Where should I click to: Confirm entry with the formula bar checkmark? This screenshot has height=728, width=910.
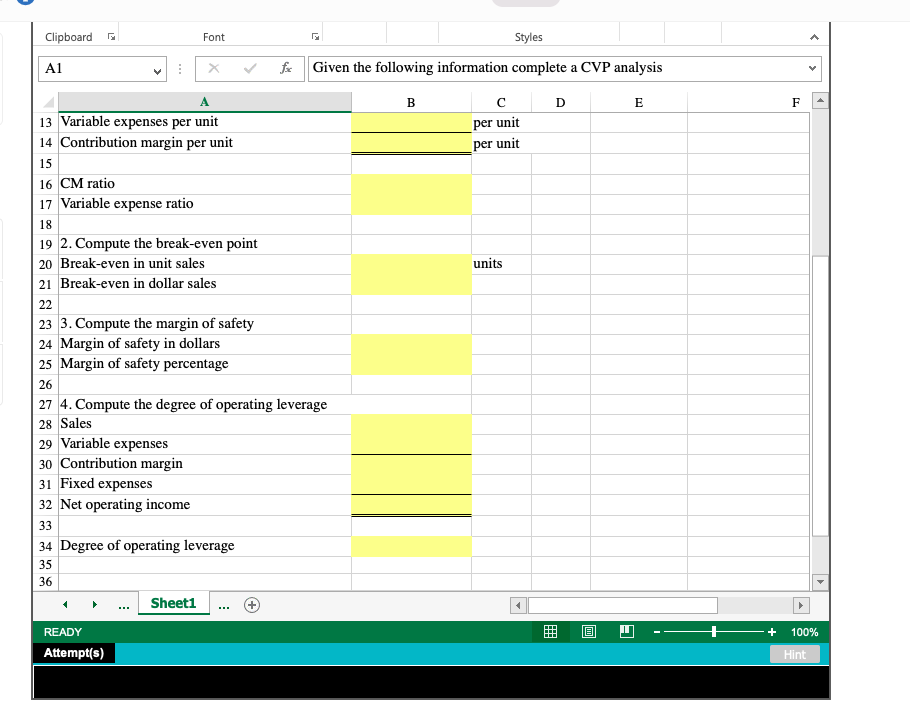tap(251, 68)
